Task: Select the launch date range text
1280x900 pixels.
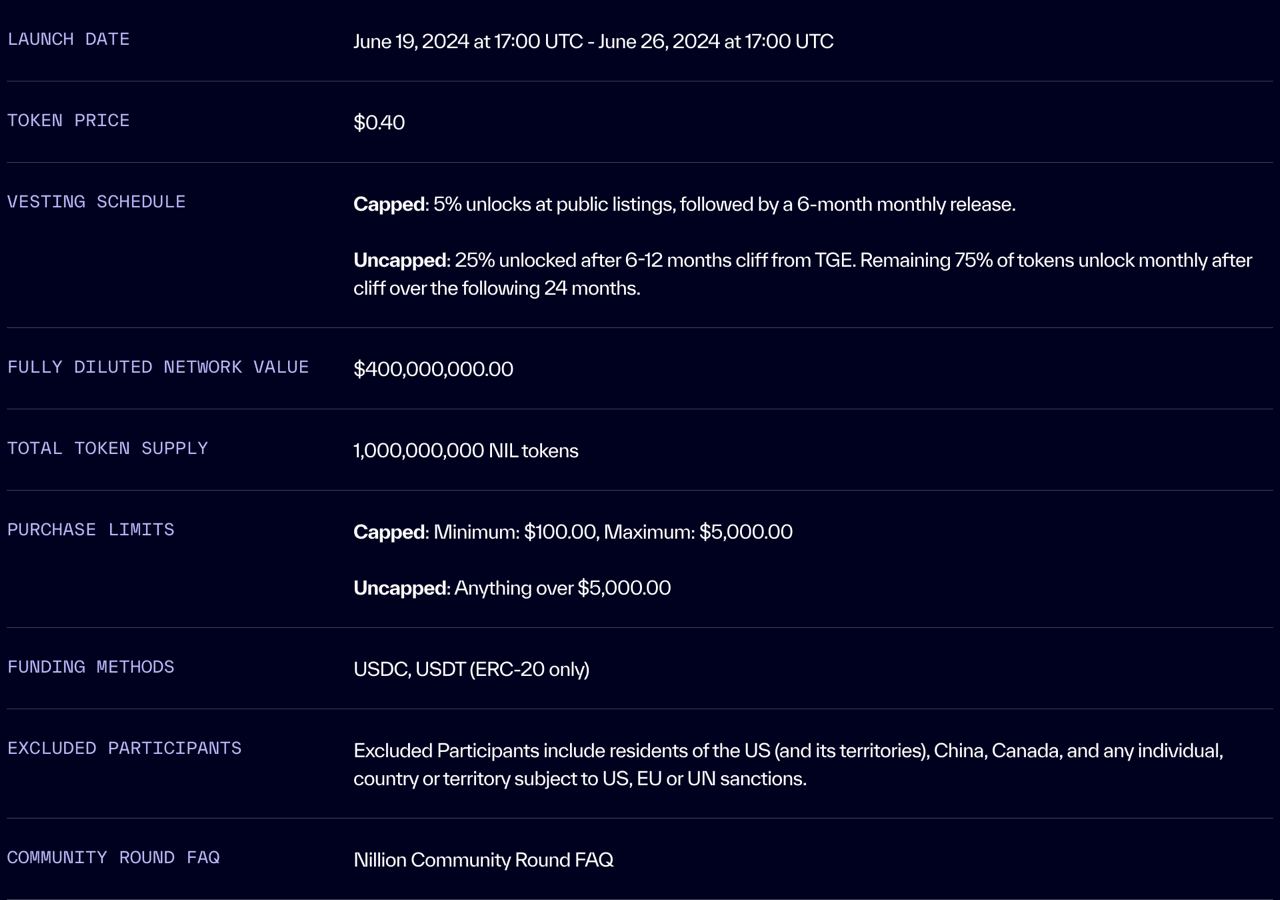Action: 593,42
